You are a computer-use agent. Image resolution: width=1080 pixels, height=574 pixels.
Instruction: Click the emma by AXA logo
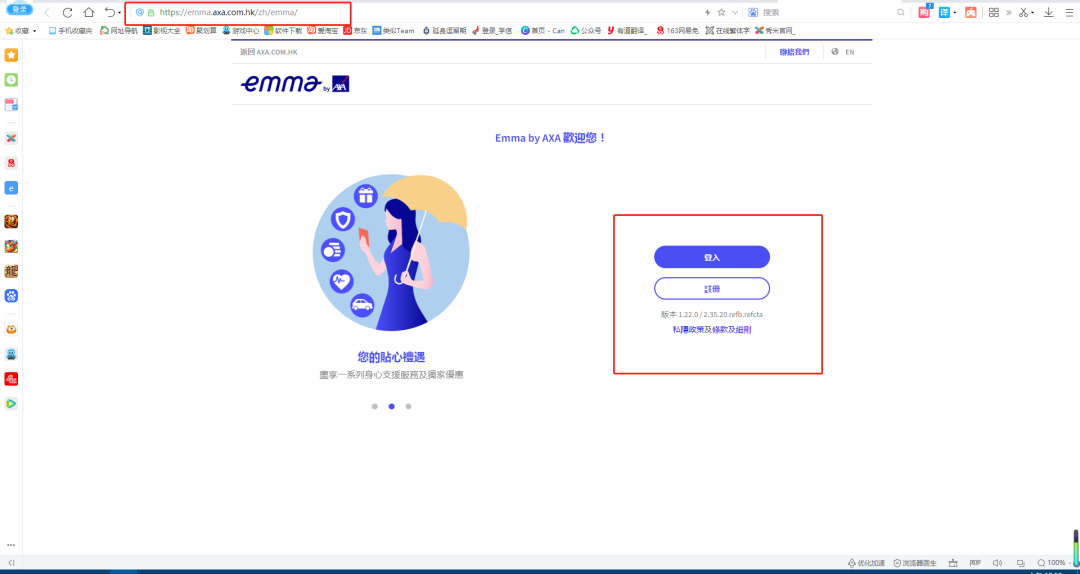(x=295, y=84)
